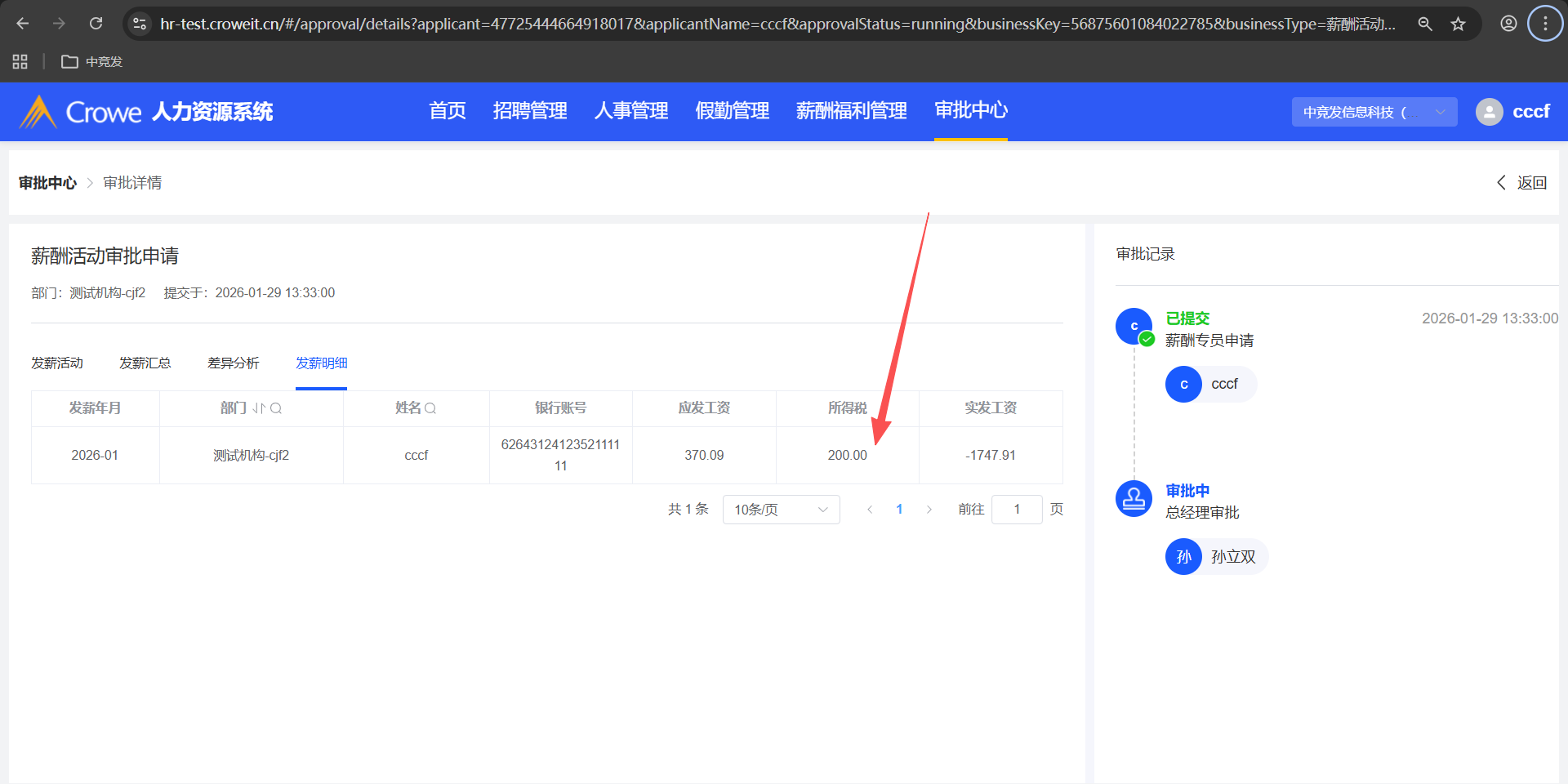Go to next page arrow in pagination
1568x784 pixels.
(929, 510)
